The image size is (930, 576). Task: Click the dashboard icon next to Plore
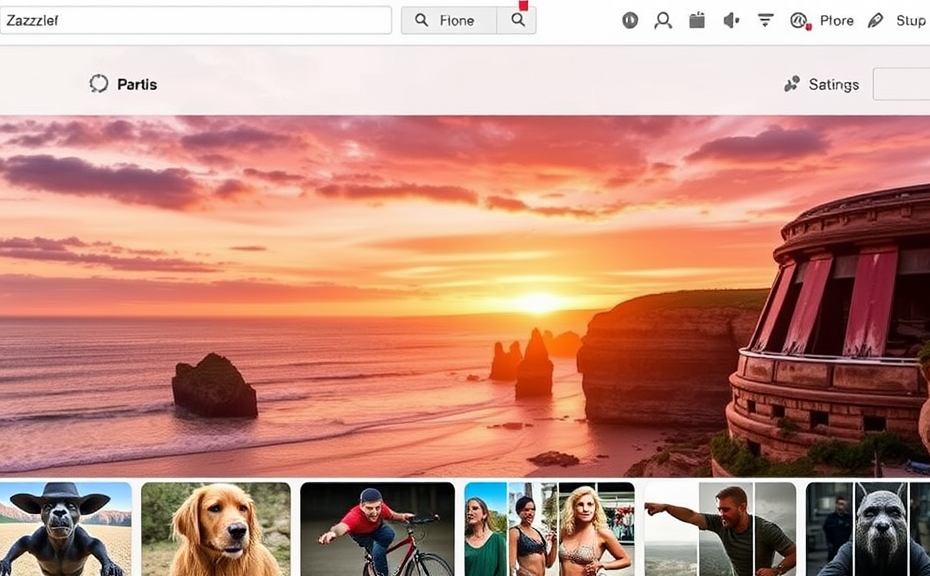pos(799,20)
